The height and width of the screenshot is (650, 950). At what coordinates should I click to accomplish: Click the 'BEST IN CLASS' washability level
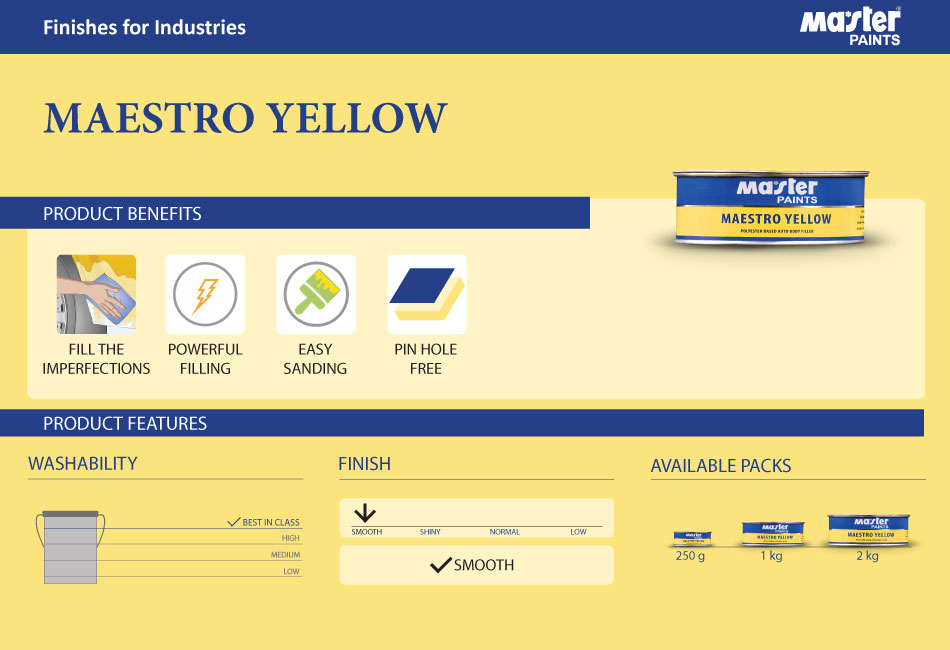point(271,522)
